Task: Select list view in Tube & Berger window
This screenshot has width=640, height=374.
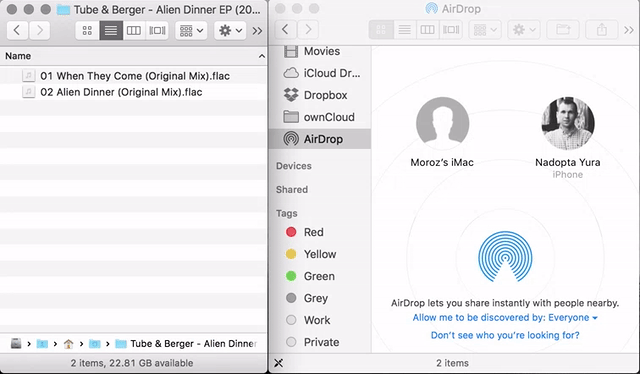Action: coord(111,30)
